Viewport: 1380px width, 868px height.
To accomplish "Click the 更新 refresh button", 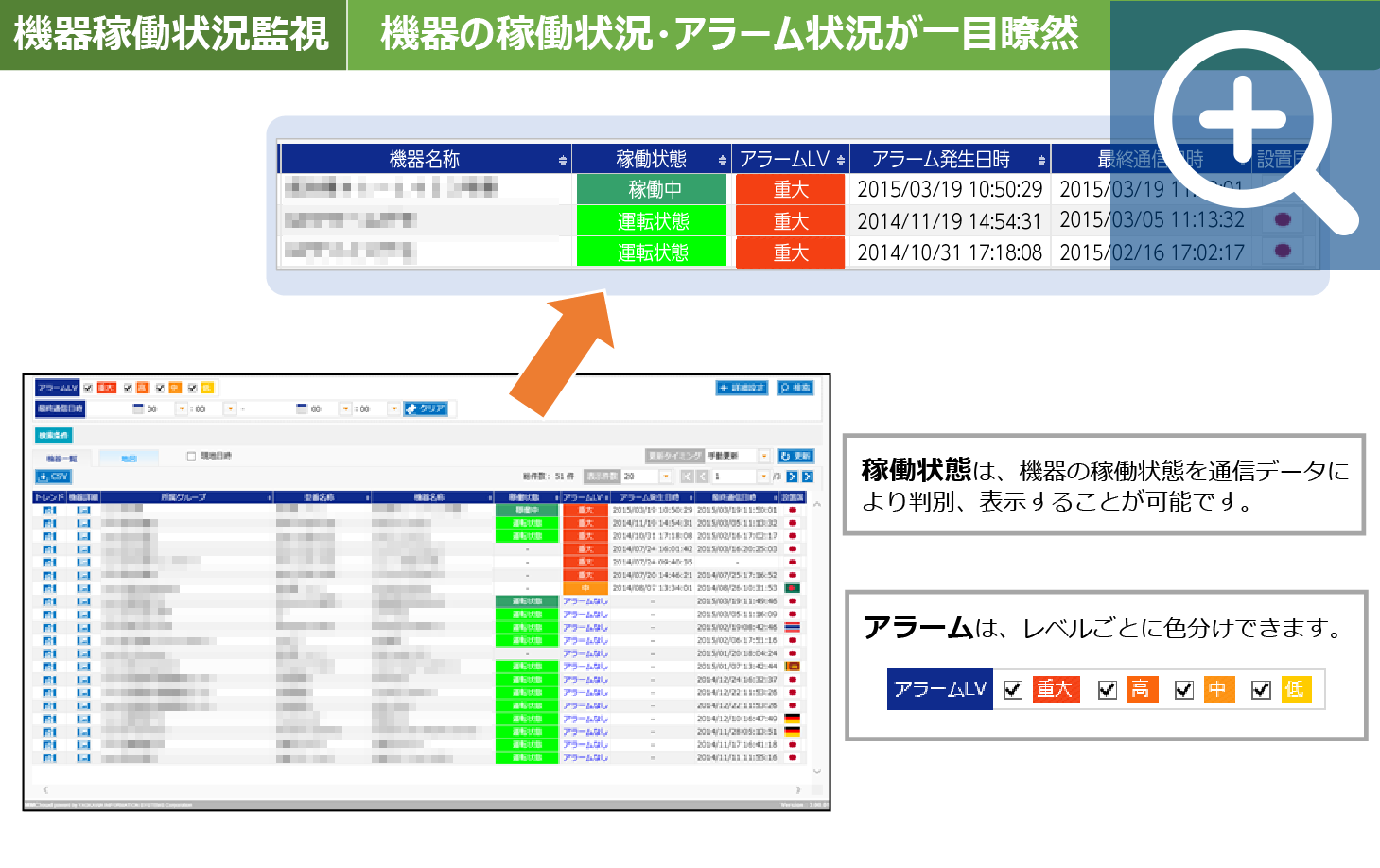I will click(x=796, y=456).
